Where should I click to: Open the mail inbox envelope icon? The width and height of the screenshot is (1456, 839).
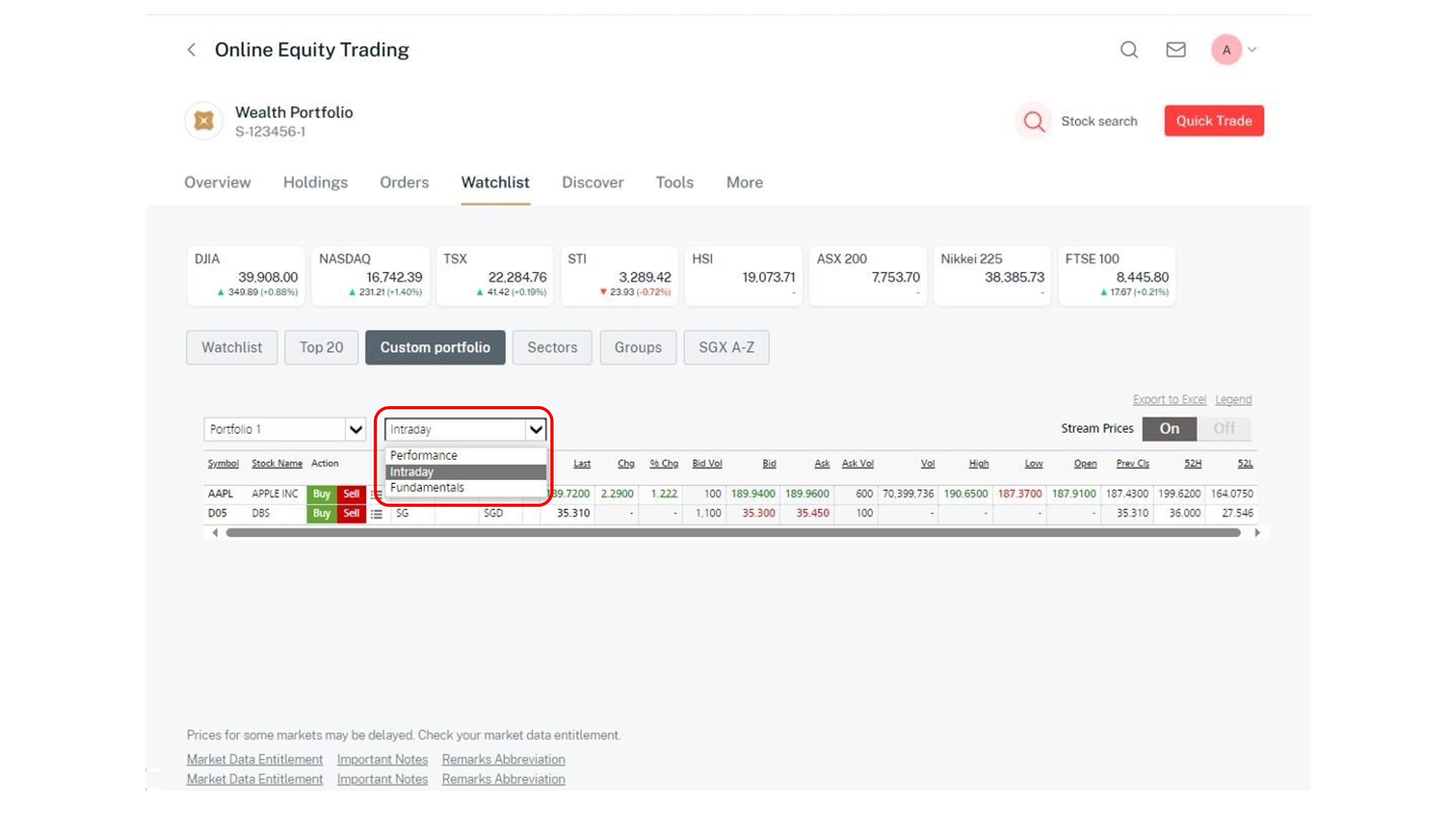point(1175,49)
